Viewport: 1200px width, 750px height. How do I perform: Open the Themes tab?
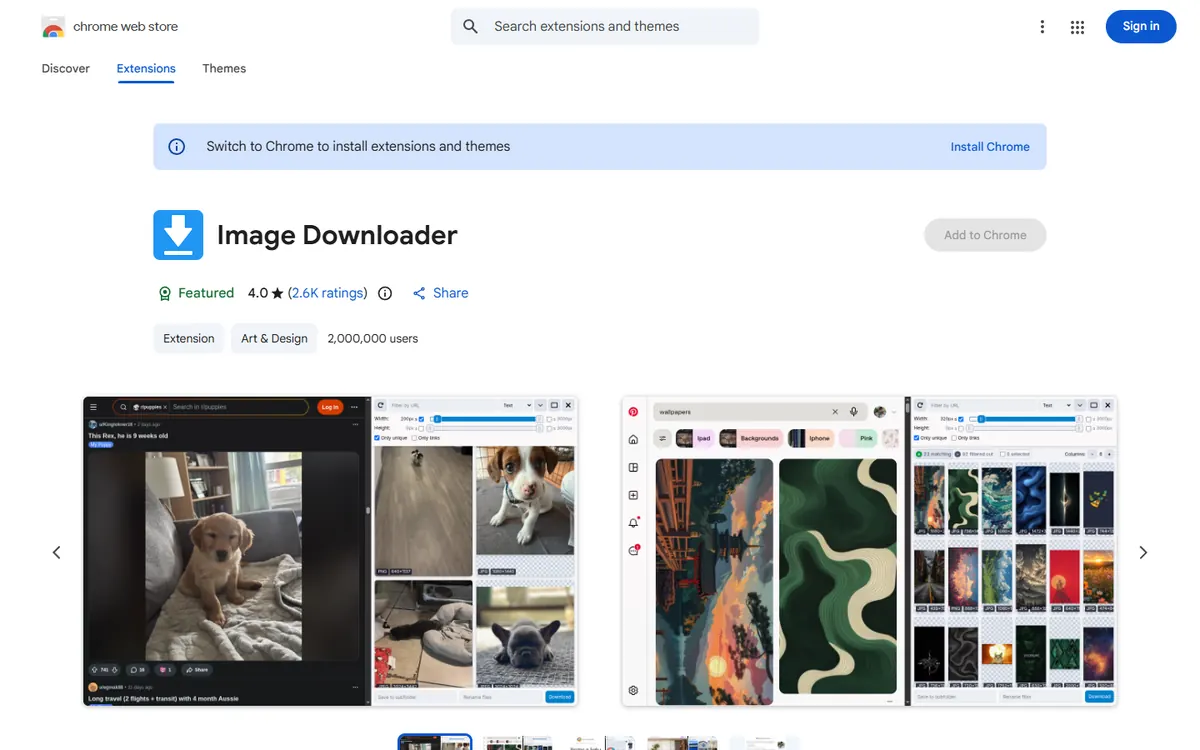click(x=224, y=69)
